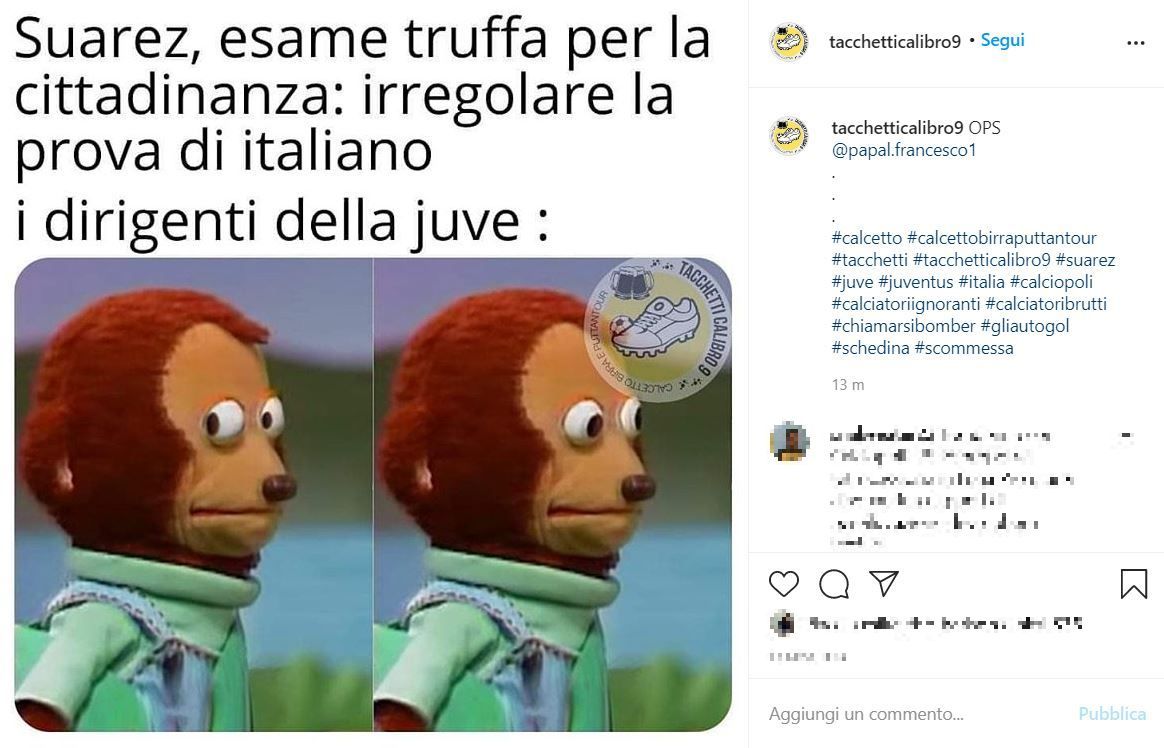Open the #gliautogol hashtag
The image size is (1164, 748).
1024,326
